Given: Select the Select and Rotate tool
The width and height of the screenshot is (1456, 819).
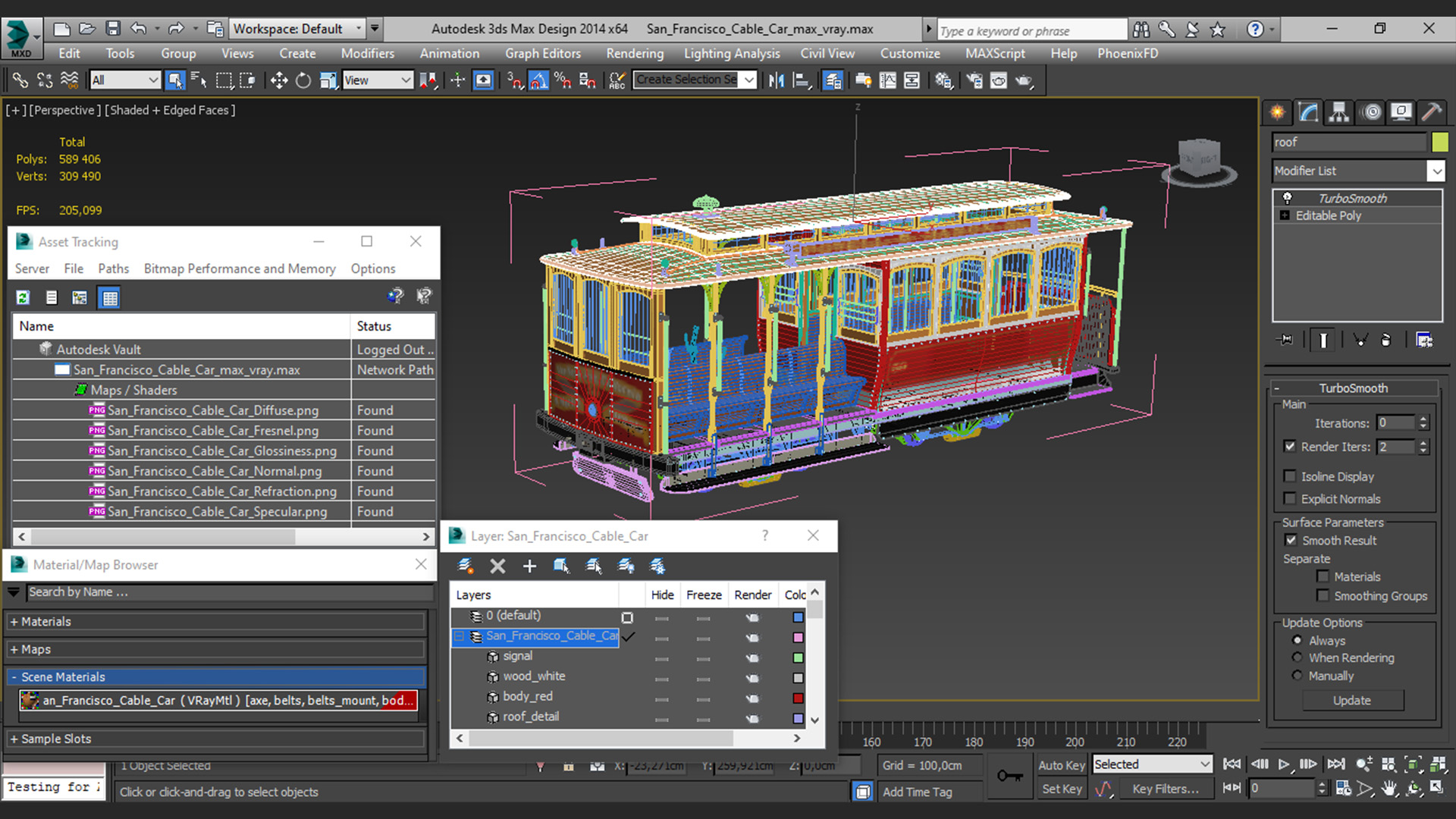Looking at the screenshot, I should point(303,80).
